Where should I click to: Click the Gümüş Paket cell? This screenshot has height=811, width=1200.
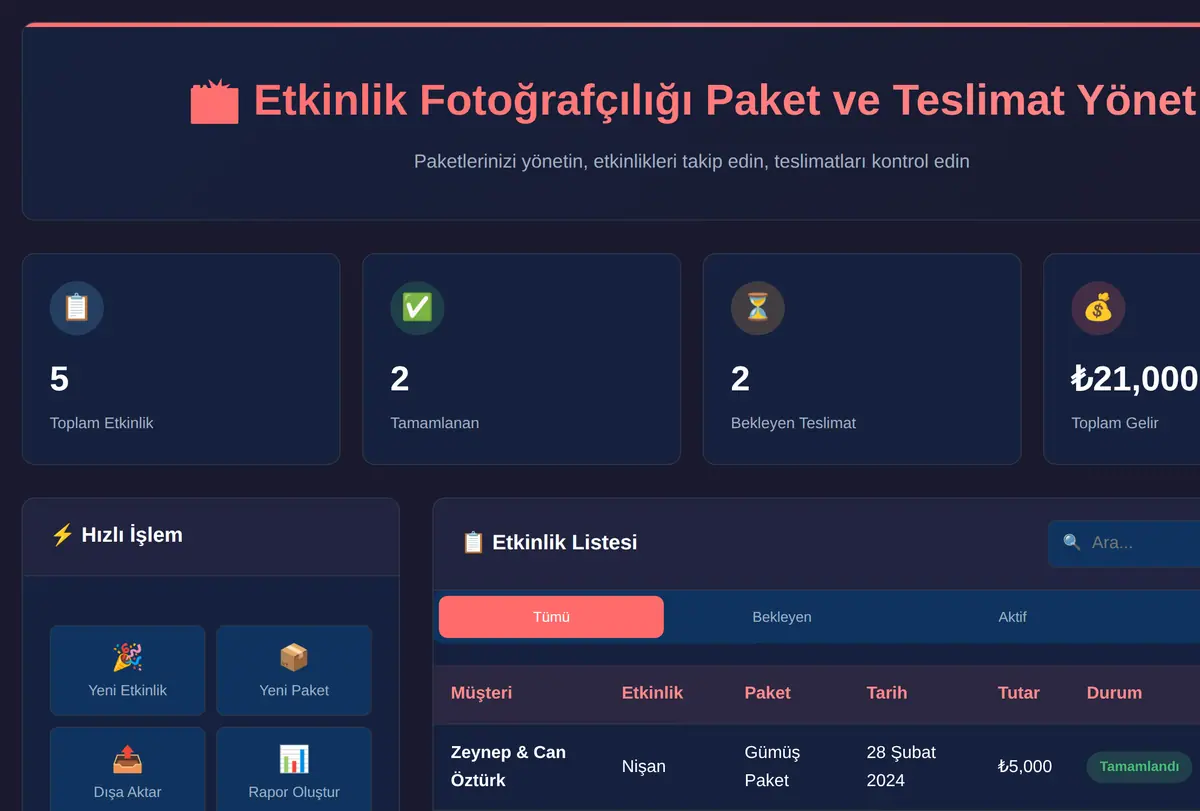773,766
